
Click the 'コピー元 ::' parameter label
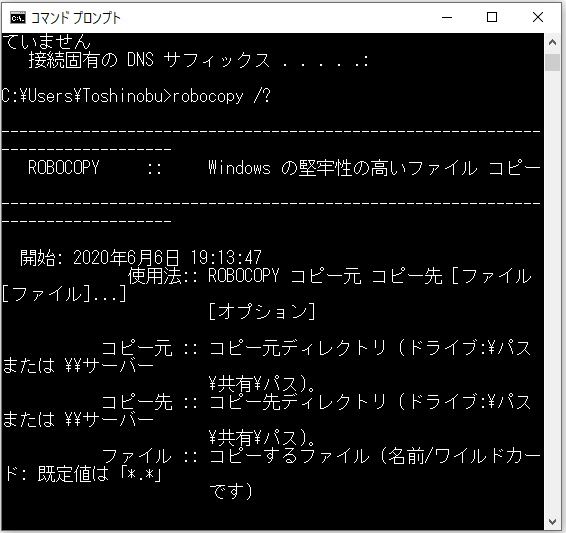pyautogui.click(x=149, y=348)
